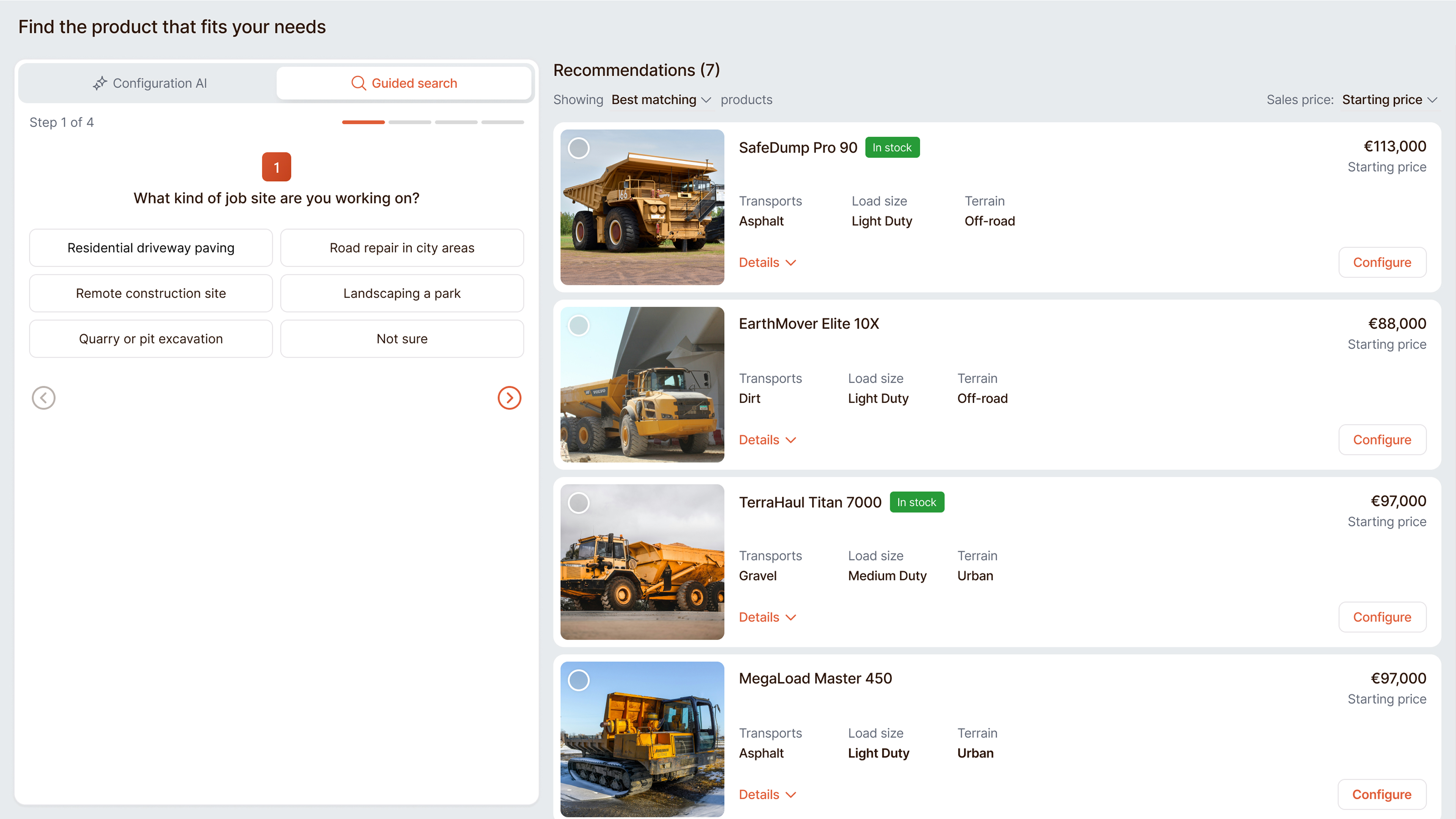Click the back arrow in the wizard

tap(44, 398)
